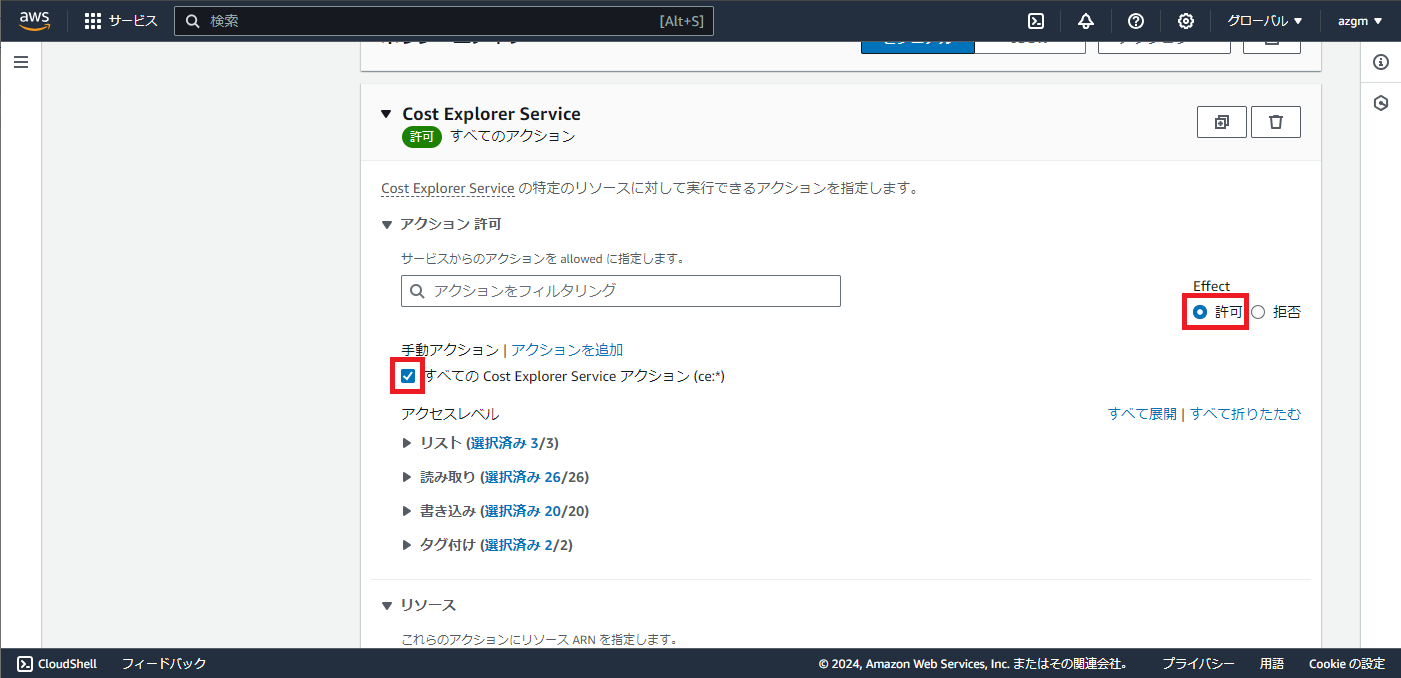Delete the statement using the trash icon
The width and height of the screenshot is (1401, 678).
click(x=1275, y=121)
